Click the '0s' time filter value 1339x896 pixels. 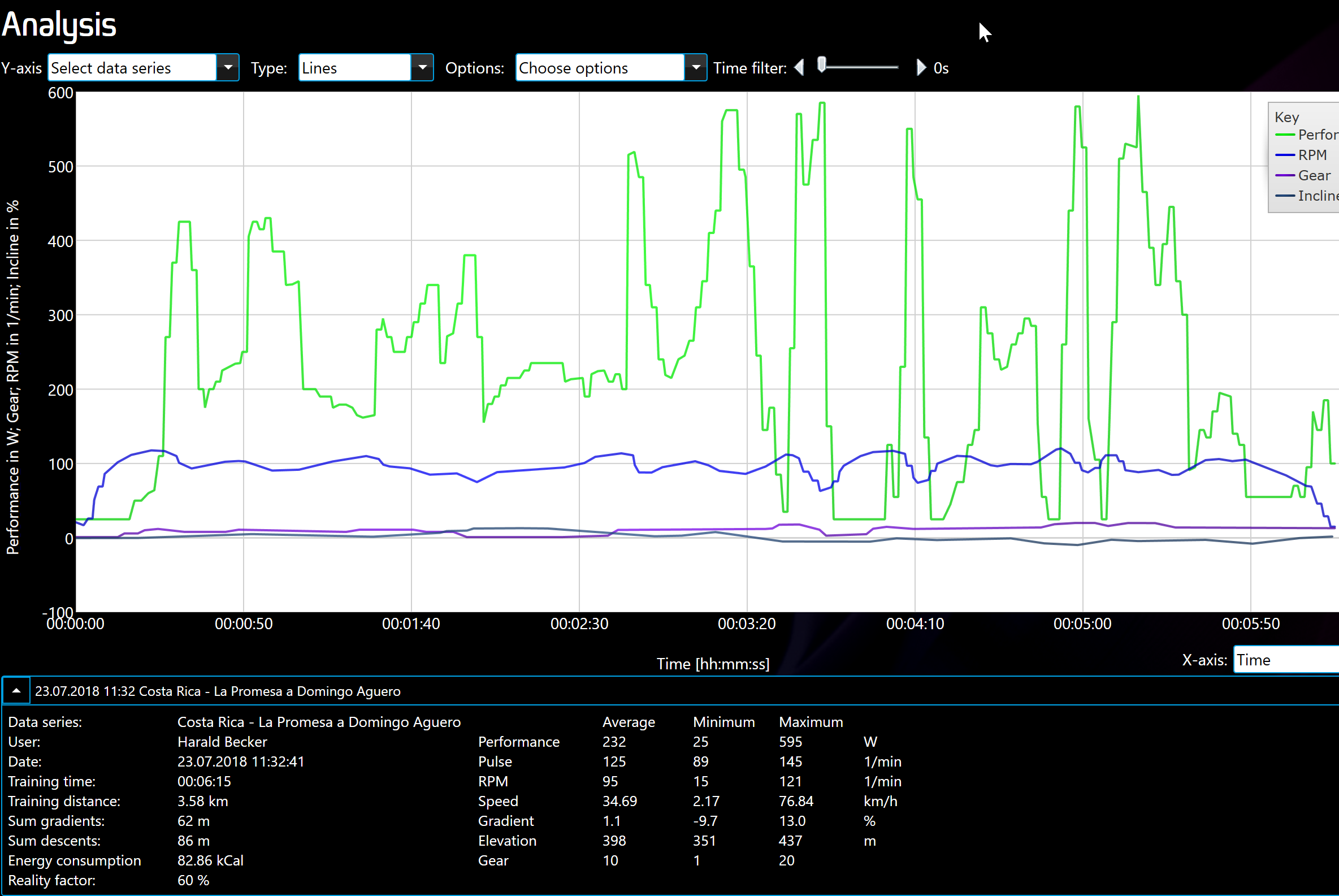[x=941, y=68]
